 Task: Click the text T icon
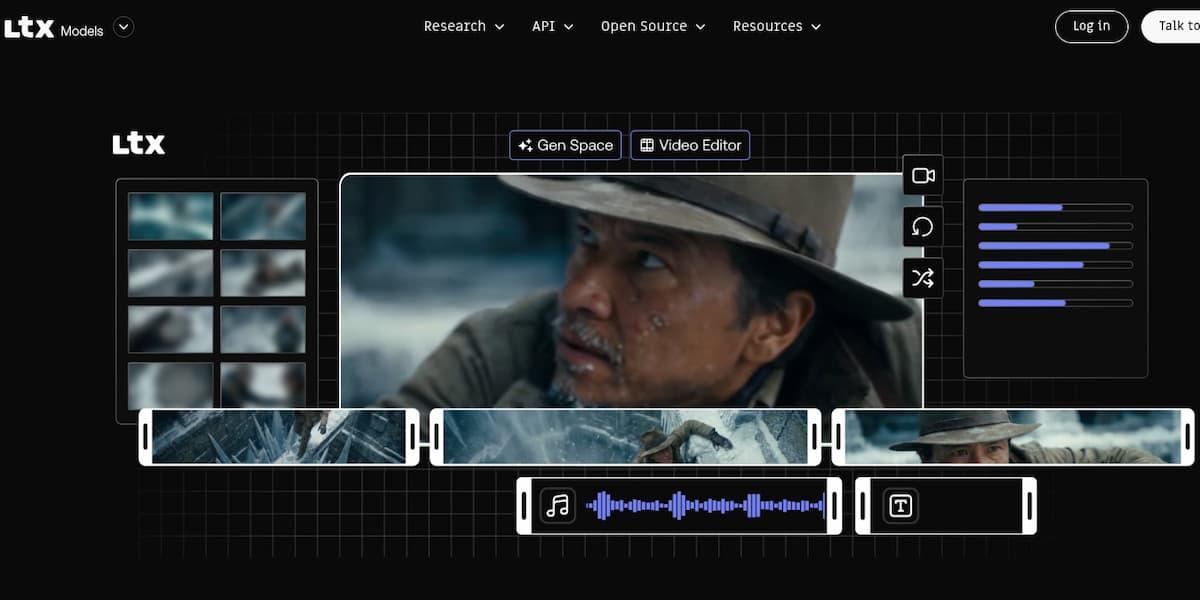(901, 506)
